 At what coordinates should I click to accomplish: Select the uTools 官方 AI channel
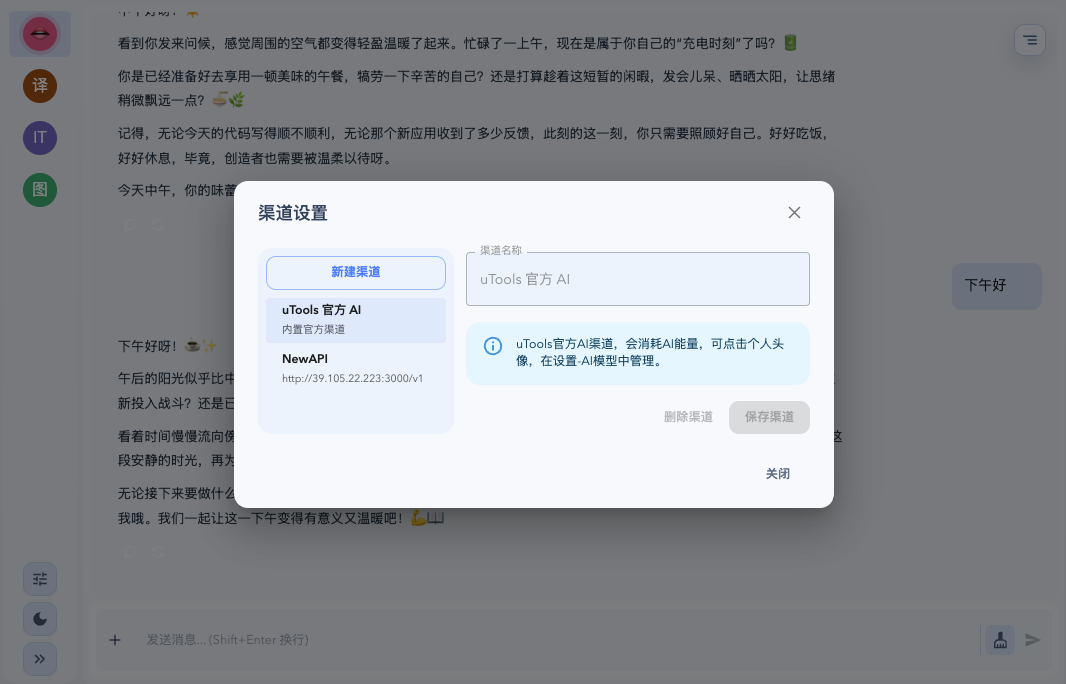(355, 319)
